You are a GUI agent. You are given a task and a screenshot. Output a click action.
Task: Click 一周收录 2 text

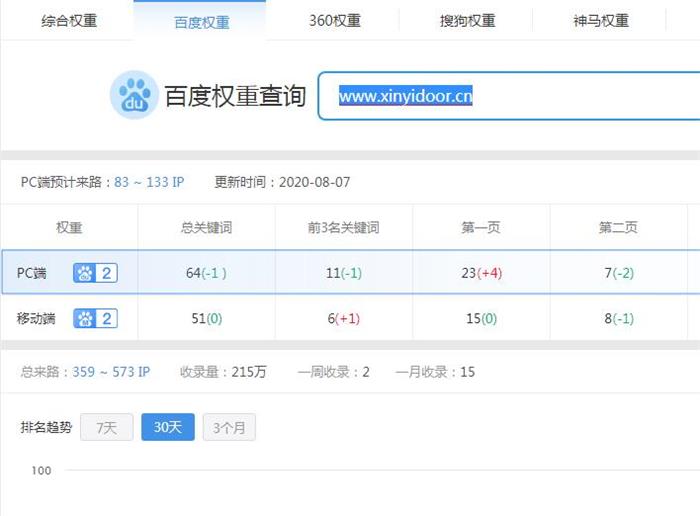click(x=333, y=372)
